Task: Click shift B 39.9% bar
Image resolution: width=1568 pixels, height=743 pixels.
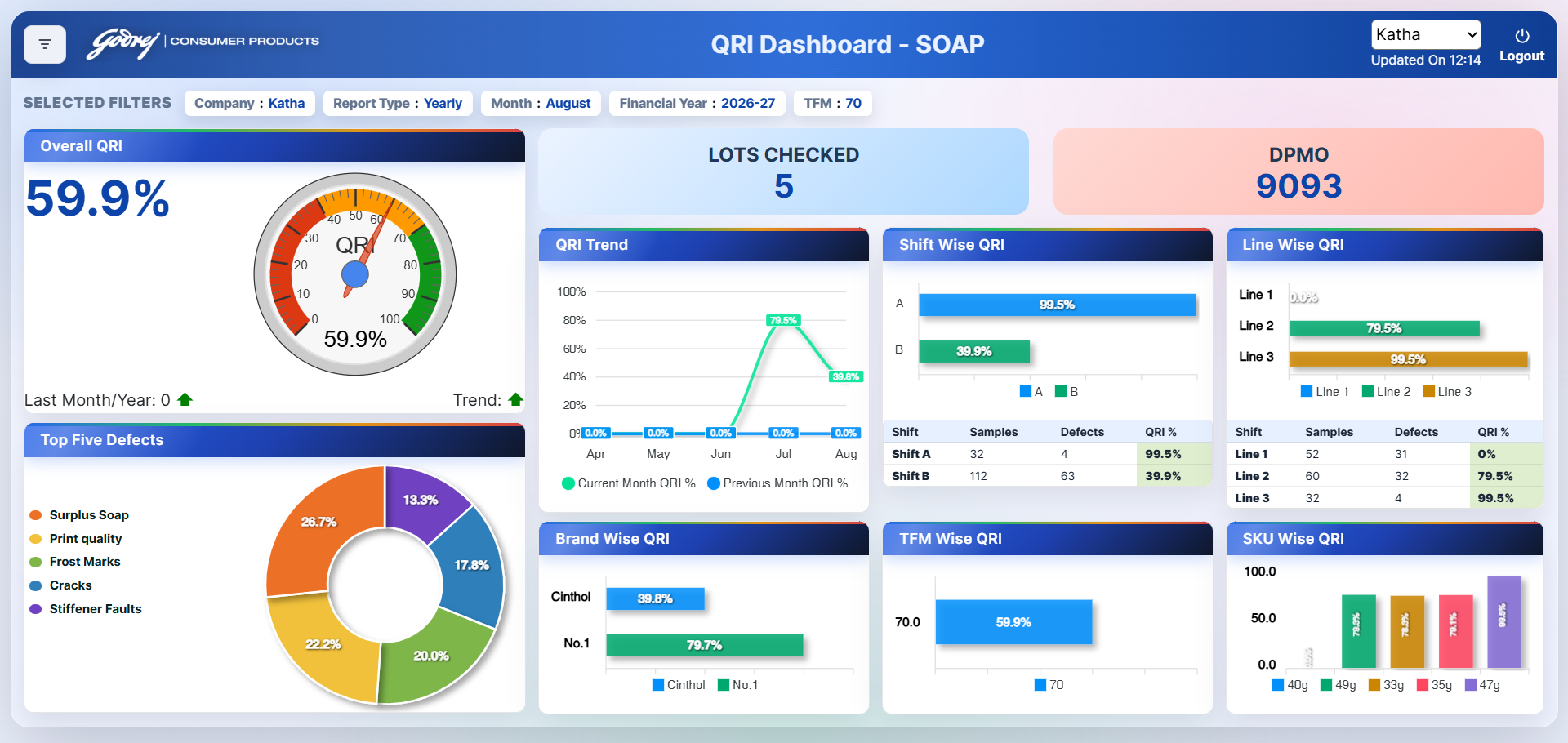Action: click(x=974, y=351)
